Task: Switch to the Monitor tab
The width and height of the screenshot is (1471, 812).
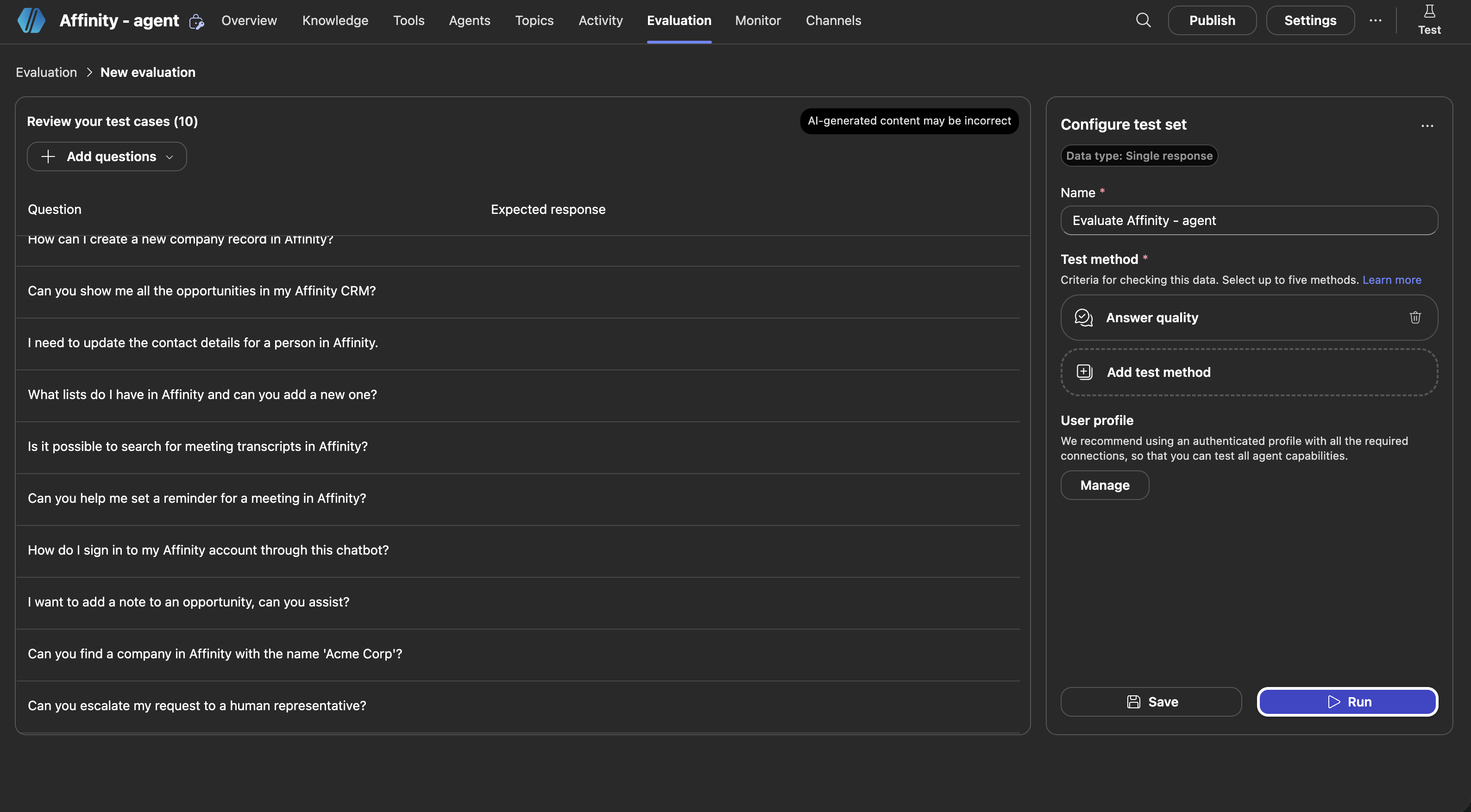Action: 758,20
